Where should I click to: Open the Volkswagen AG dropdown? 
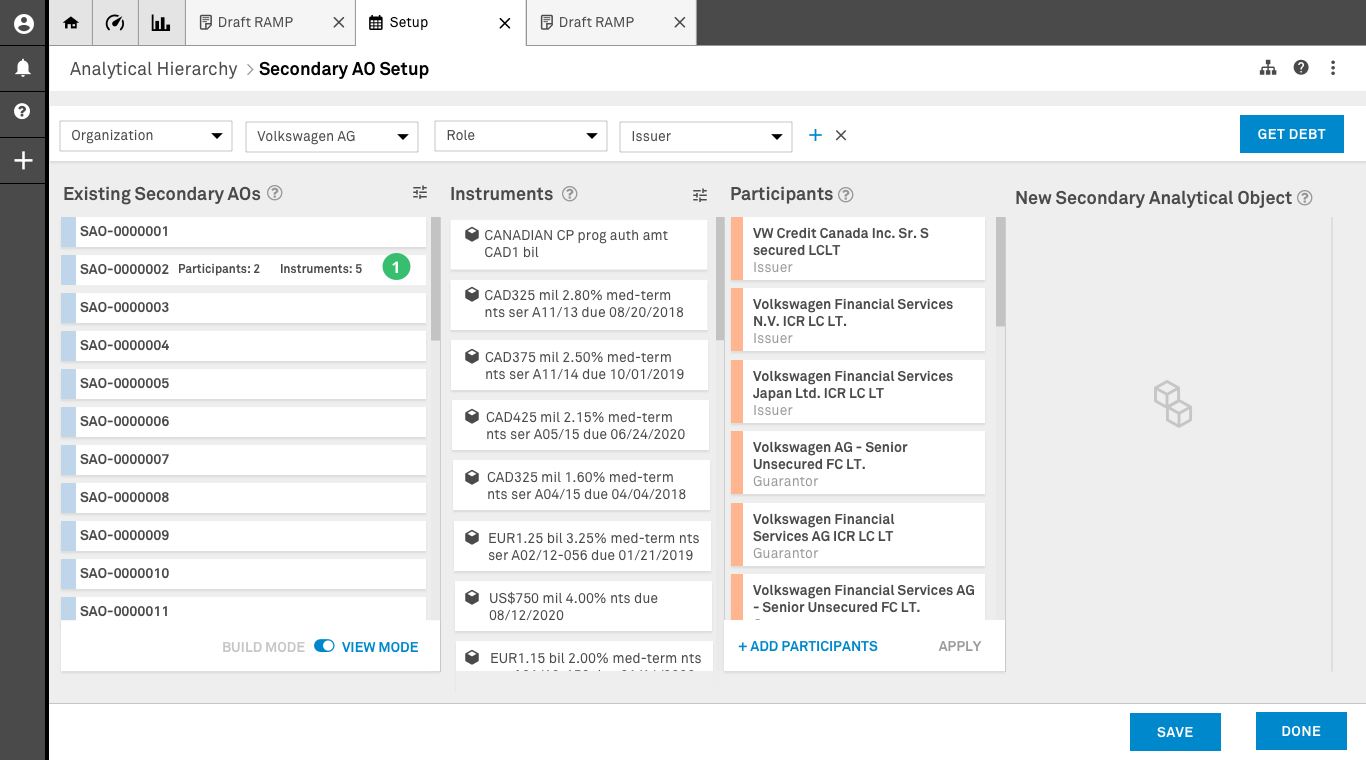[331, 137]
